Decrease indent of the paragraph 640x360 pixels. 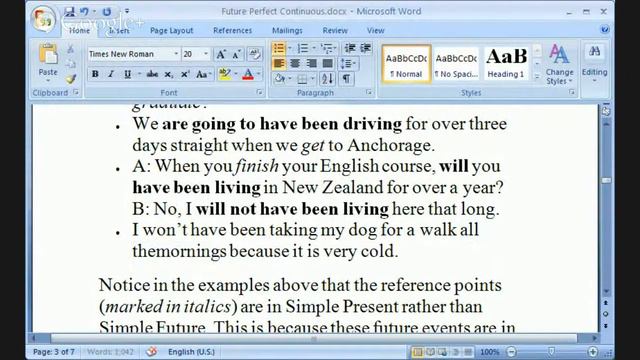point(350,48)
